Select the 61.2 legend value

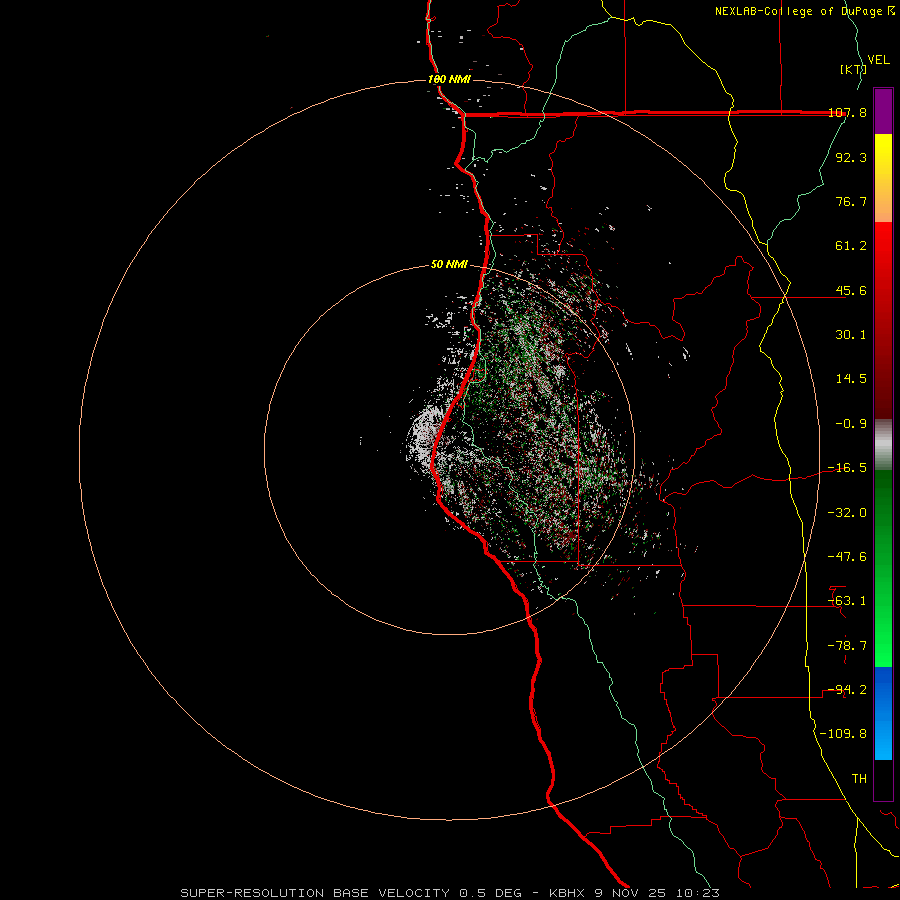851,246
